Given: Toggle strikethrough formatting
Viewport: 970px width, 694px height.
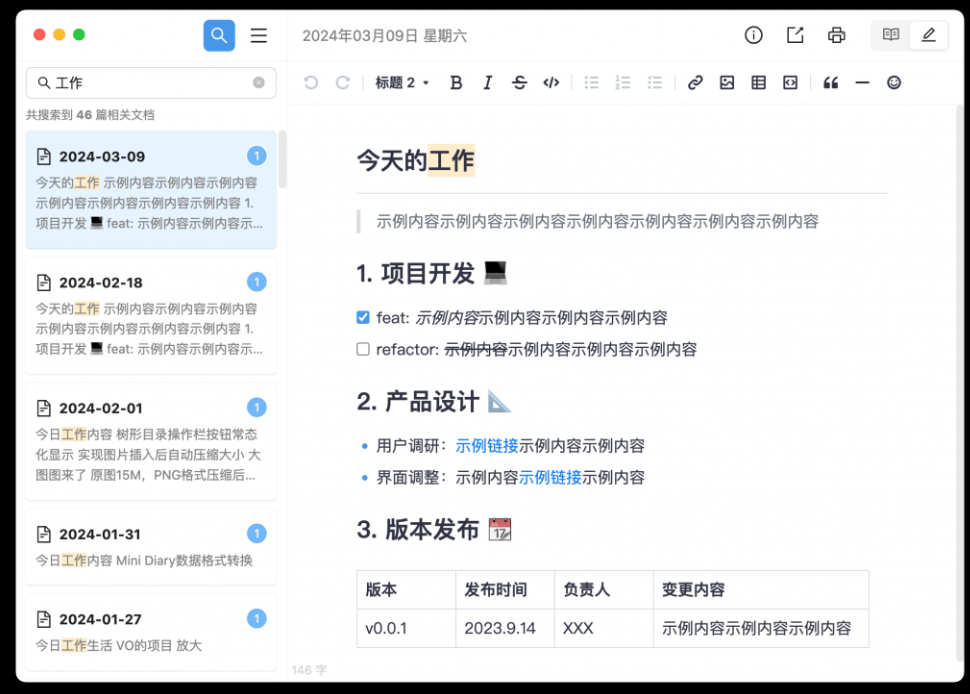Looking at the screenshot, I should click(519, 82).
